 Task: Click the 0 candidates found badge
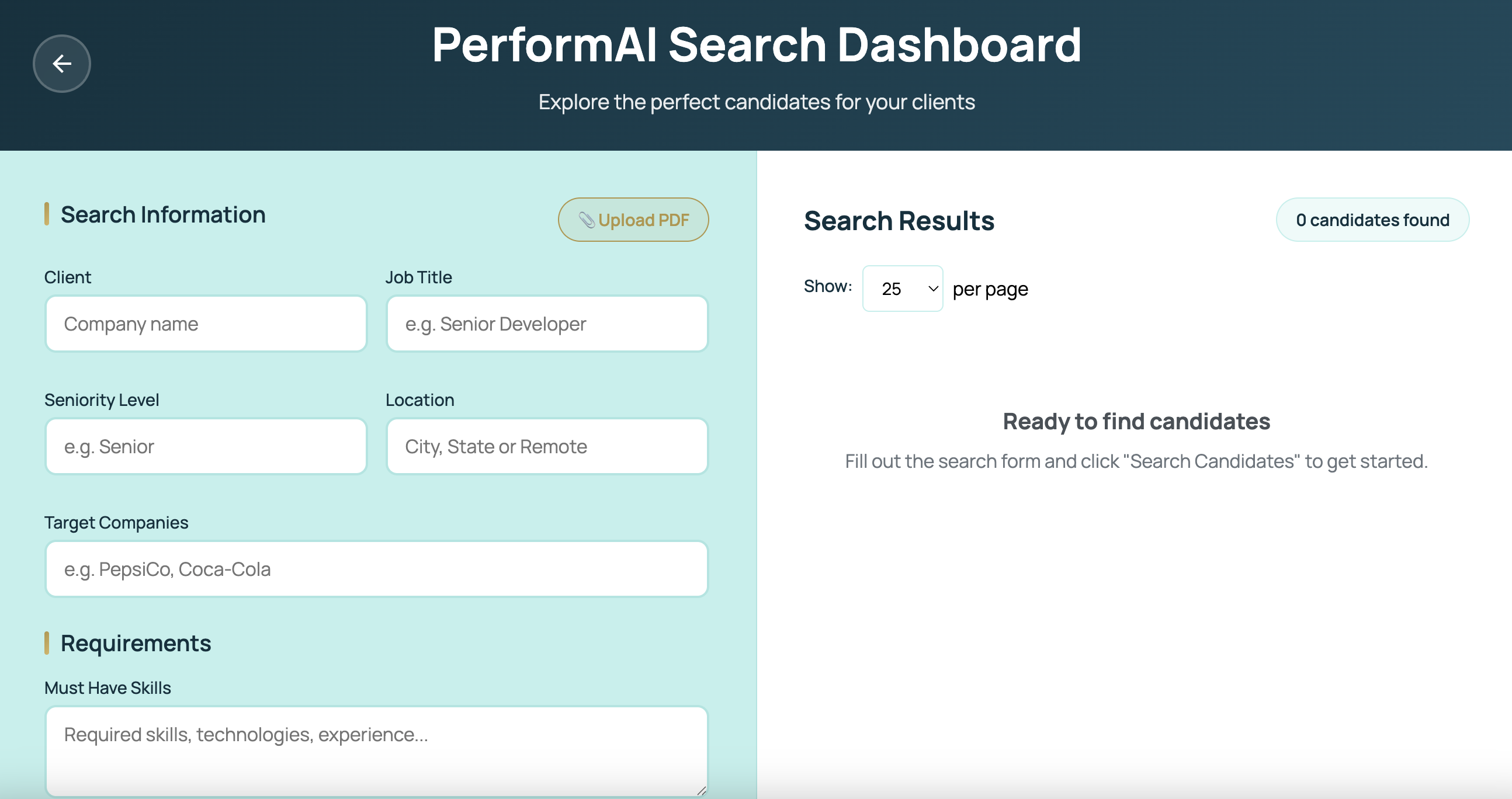pos(1372,220)
